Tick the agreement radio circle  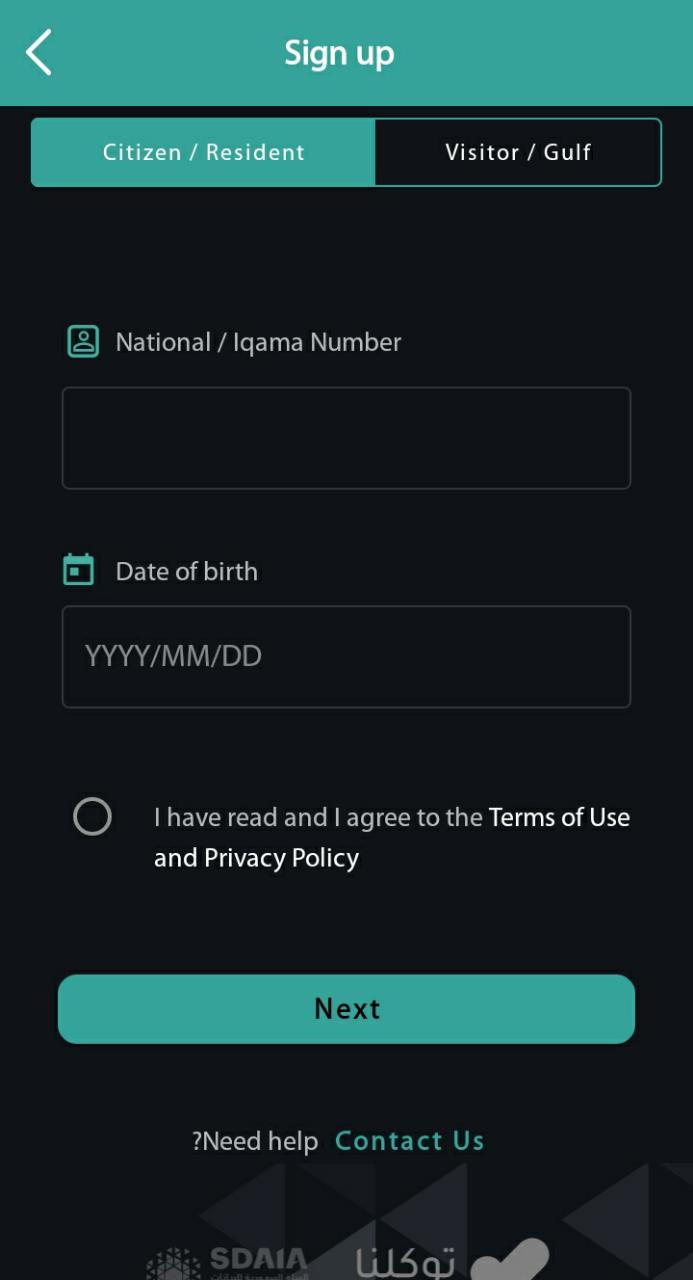(92, 817)
